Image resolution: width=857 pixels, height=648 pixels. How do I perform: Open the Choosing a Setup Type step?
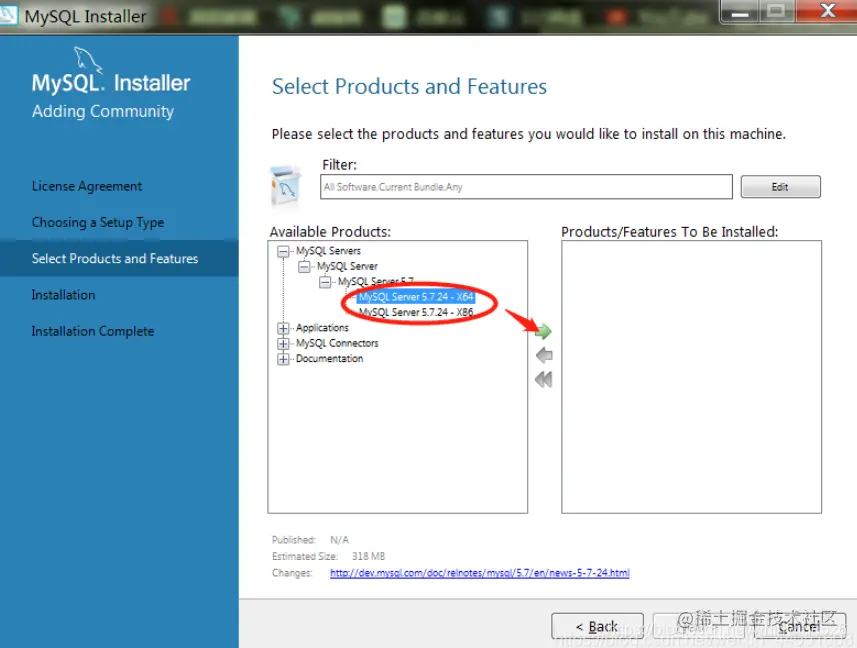[98, 222]
